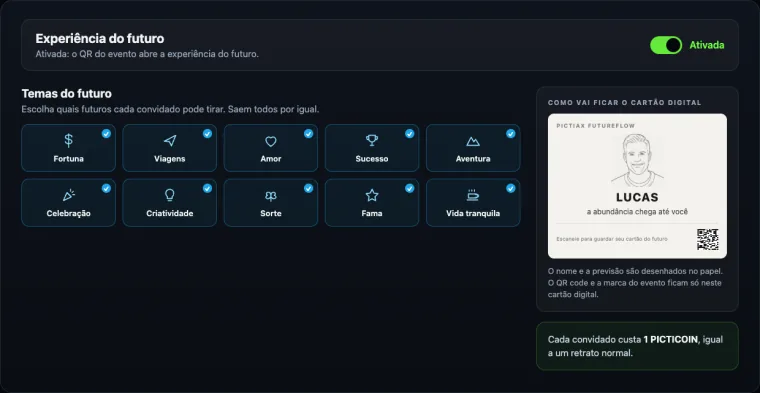
Task: Click the heart icon on Amor card
Action: point(270,141)
